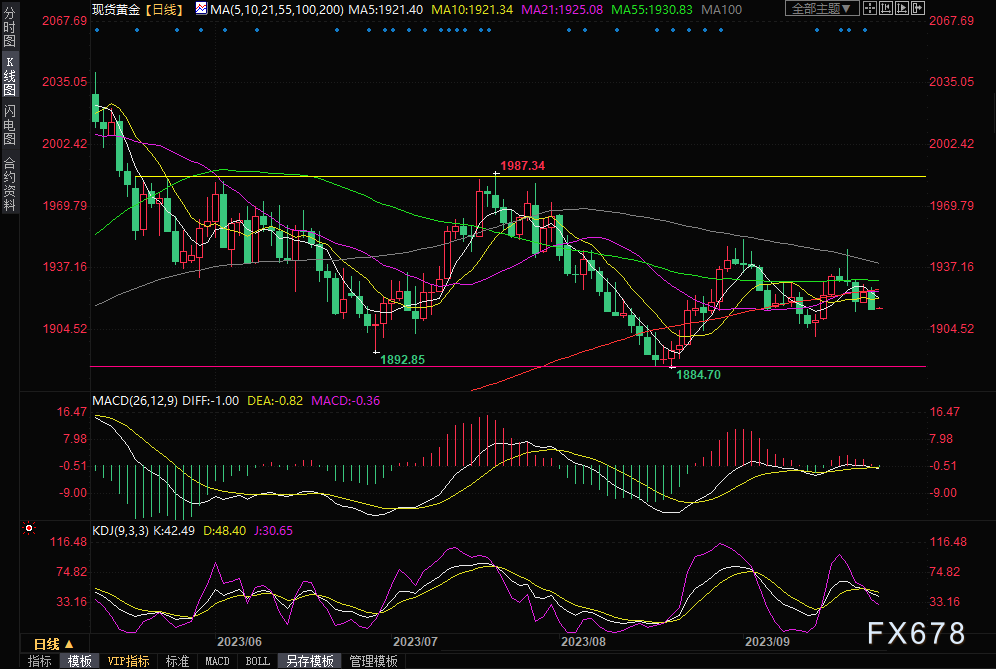Click the second layout icon in top-right toolbar
The image size is (996, 669).
pos(887,9)
